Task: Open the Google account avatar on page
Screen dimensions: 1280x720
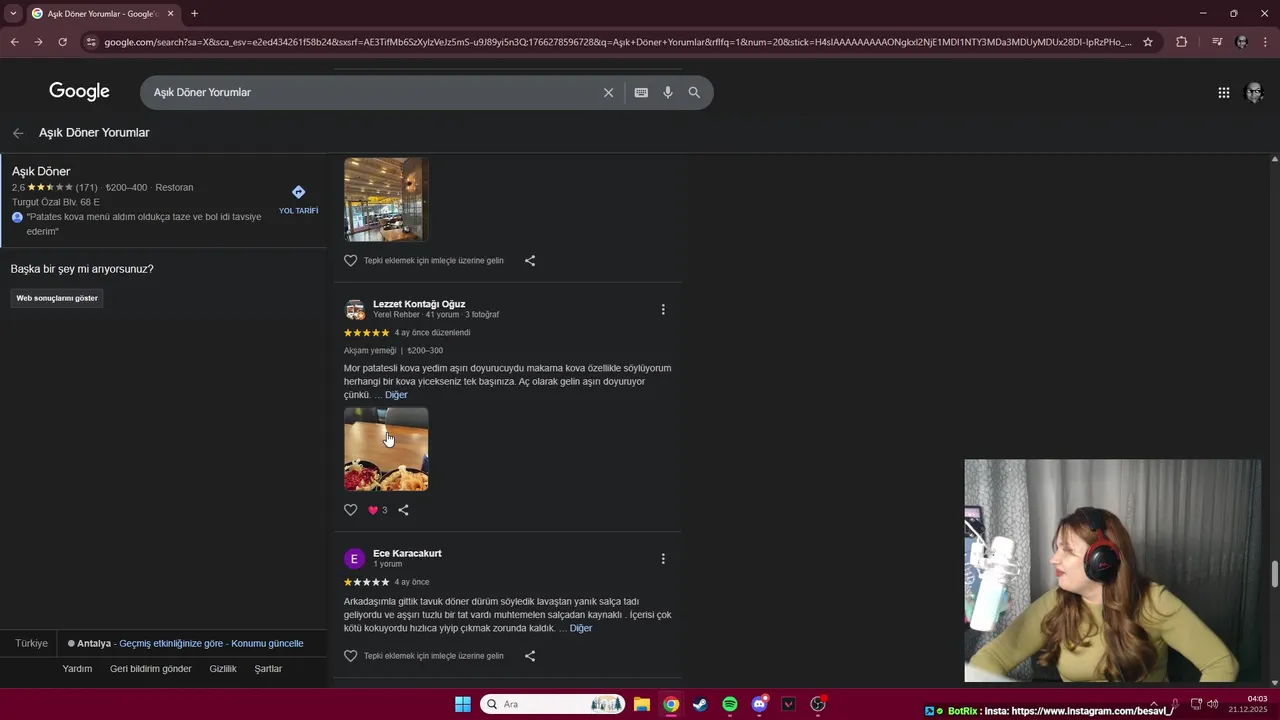Action: [1253, 92]
